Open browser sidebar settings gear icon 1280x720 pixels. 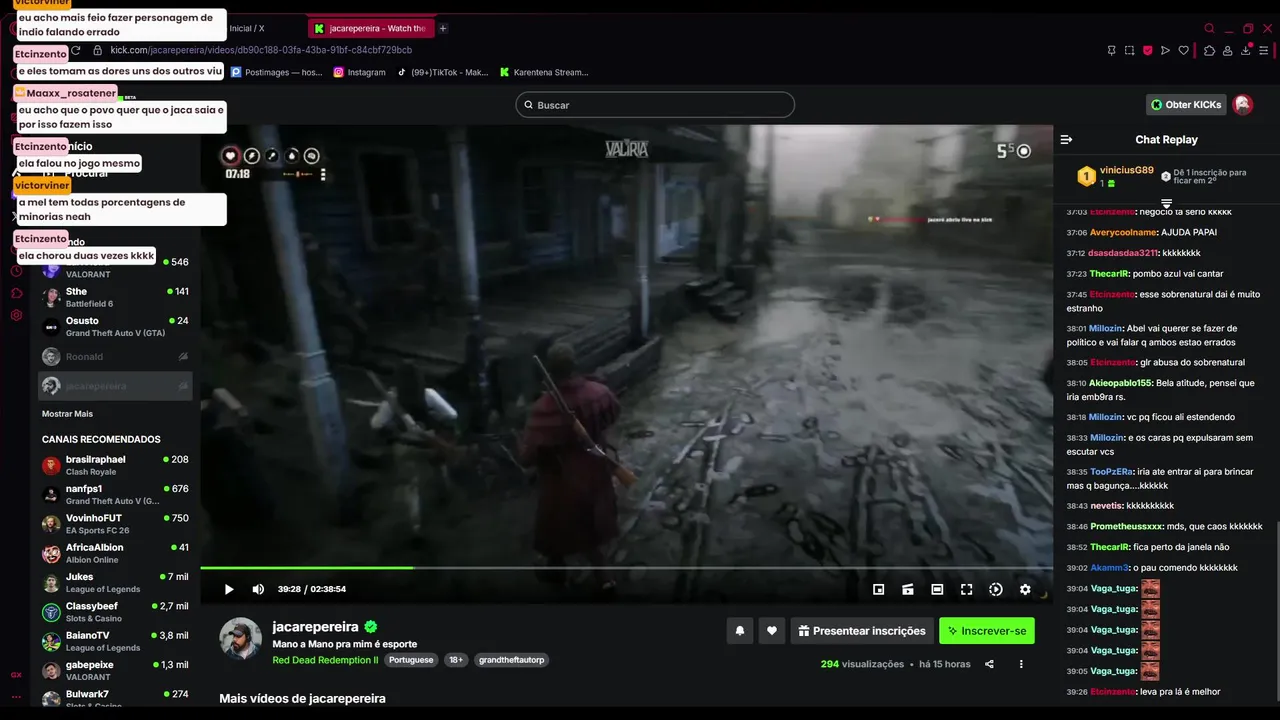click(16, 315)
